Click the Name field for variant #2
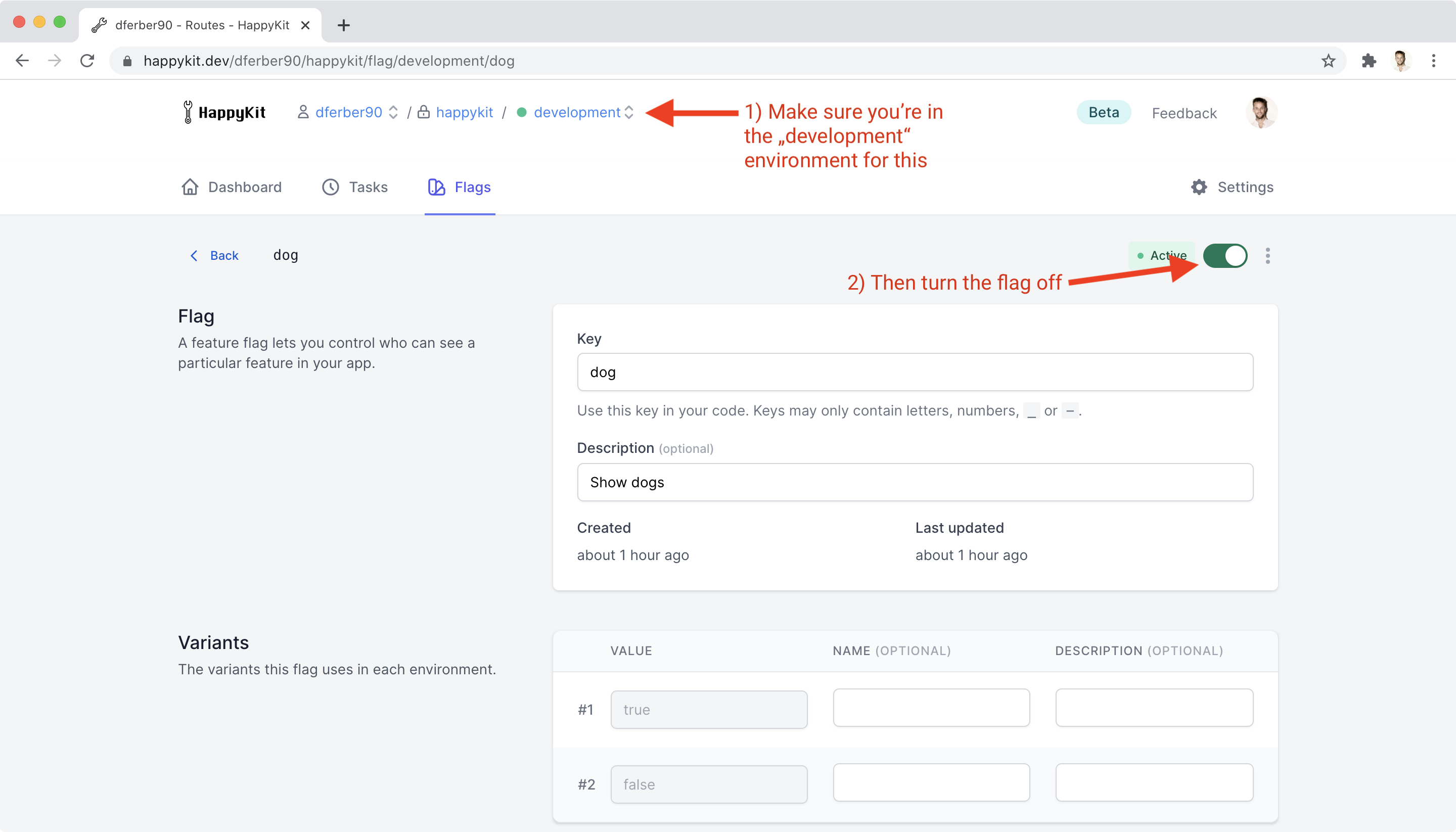 [x=931, y=782]
